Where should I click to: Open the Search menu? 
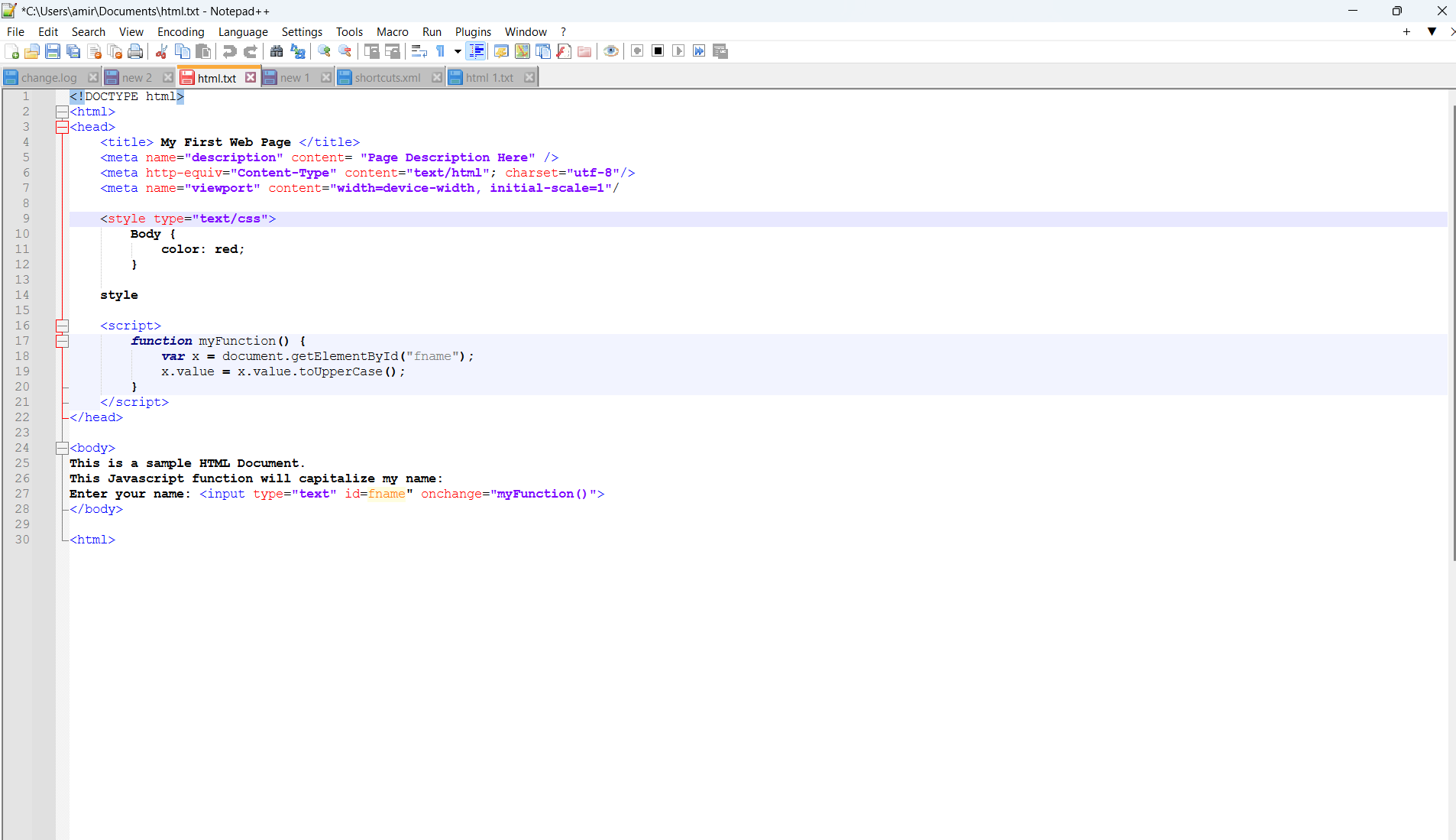coord(89,31)
